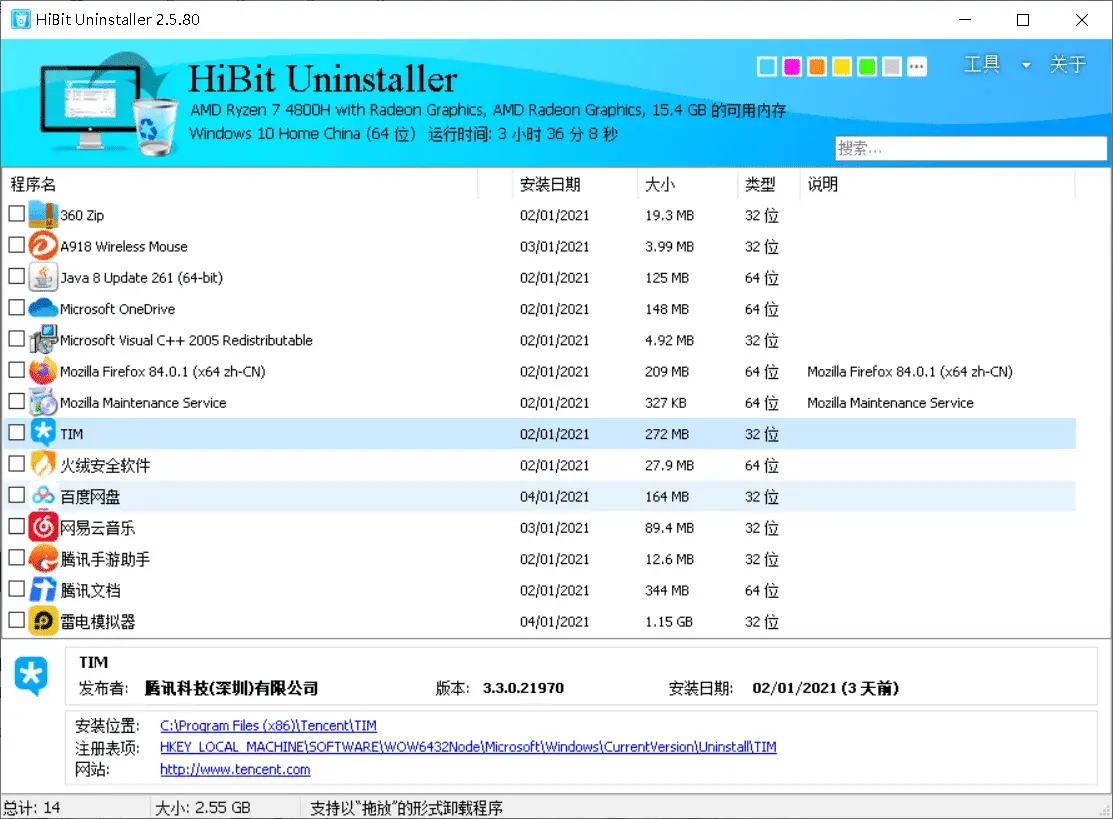The image size is (1113, 819).
Task: Click the Mozilla Firefox icon in list
Action: point(43,370)
